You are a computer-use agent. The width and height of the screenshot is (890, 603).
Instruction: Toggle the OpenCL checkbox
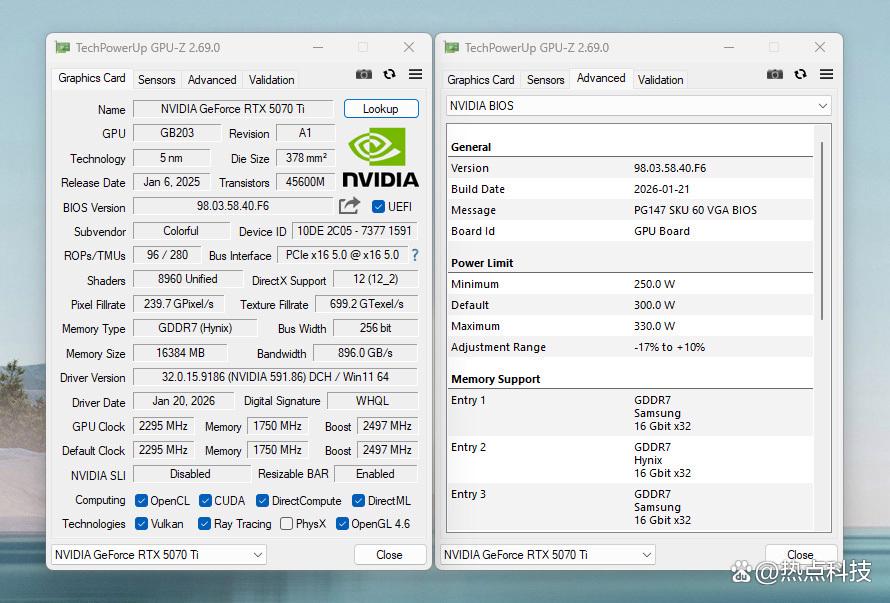(141, 501)
